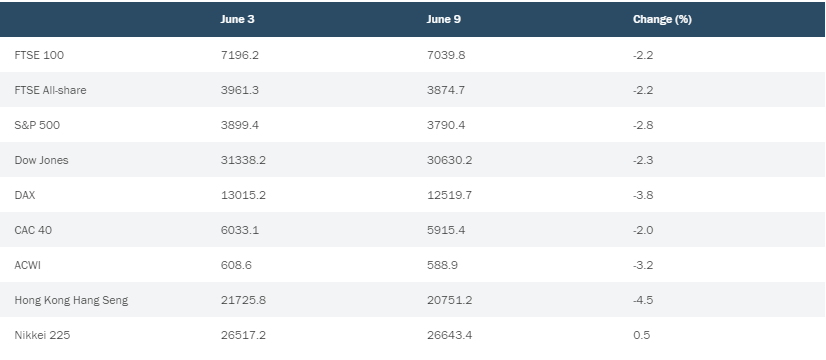Image resolution: width=826 pixels, height=360 pixels.
Task: Click the FTSE 100 June 3 value 7196.2
Action: pos(240,55)
